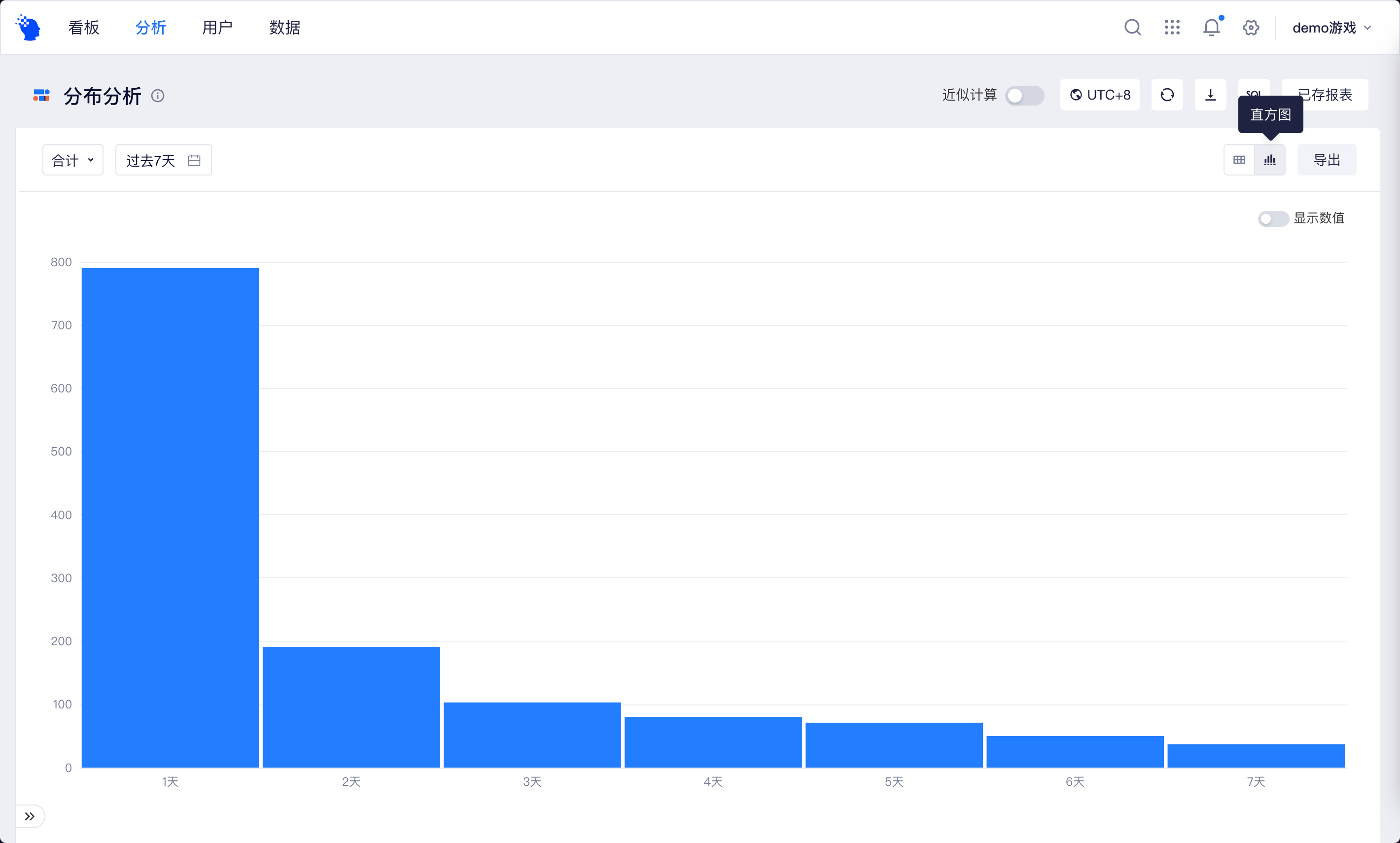Screen dimensions: 1400x843
Task: Select the histogram chart view icon
Action: point(1269,160)
